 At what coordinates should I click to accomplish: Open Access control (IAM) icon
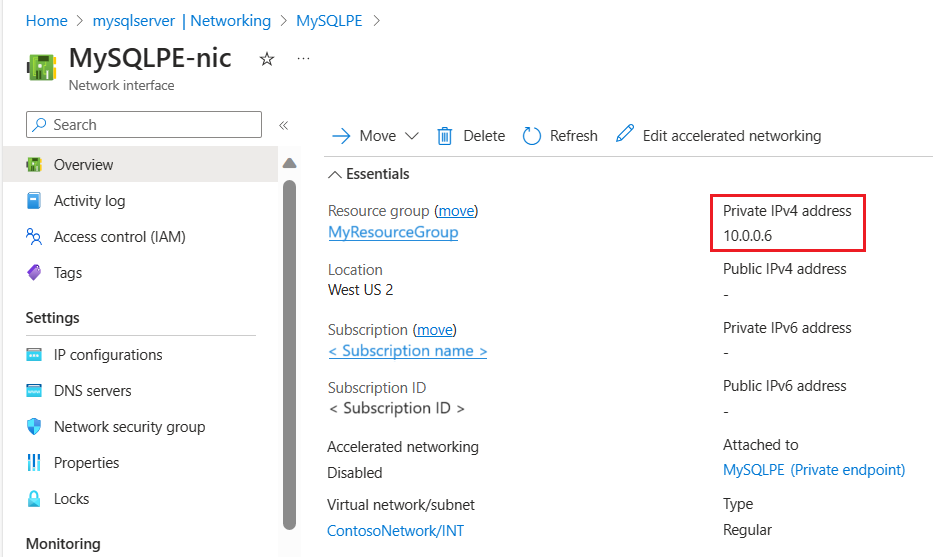[34, 237]
